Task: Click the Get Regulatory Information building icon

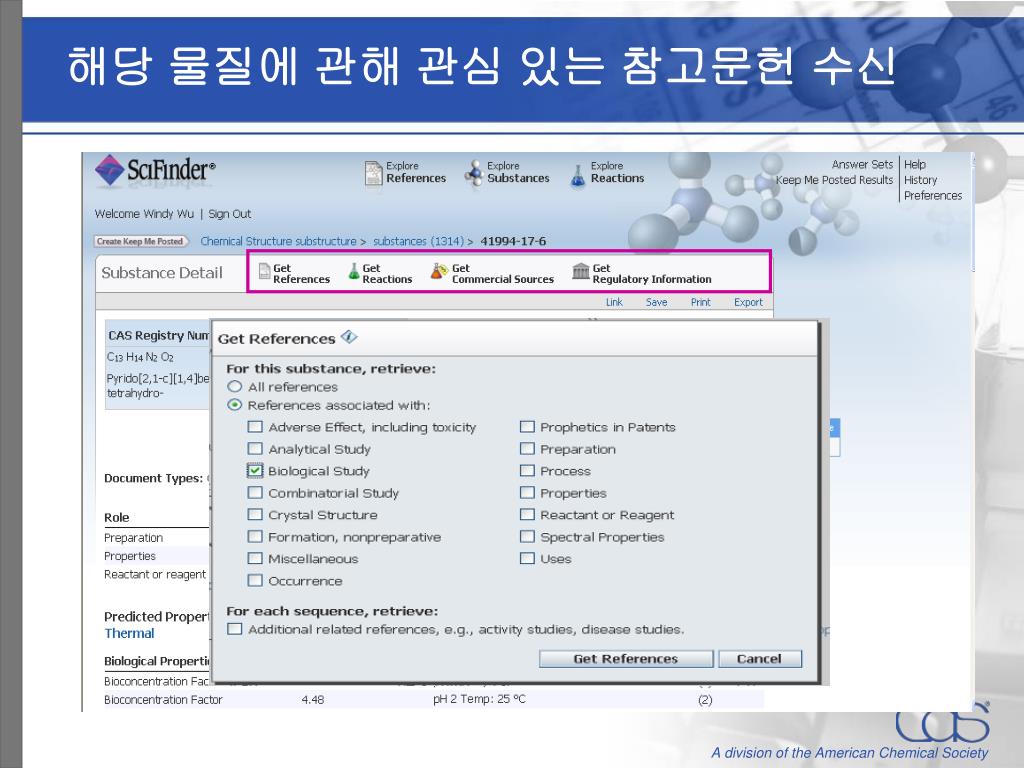Action: point(581,270)
